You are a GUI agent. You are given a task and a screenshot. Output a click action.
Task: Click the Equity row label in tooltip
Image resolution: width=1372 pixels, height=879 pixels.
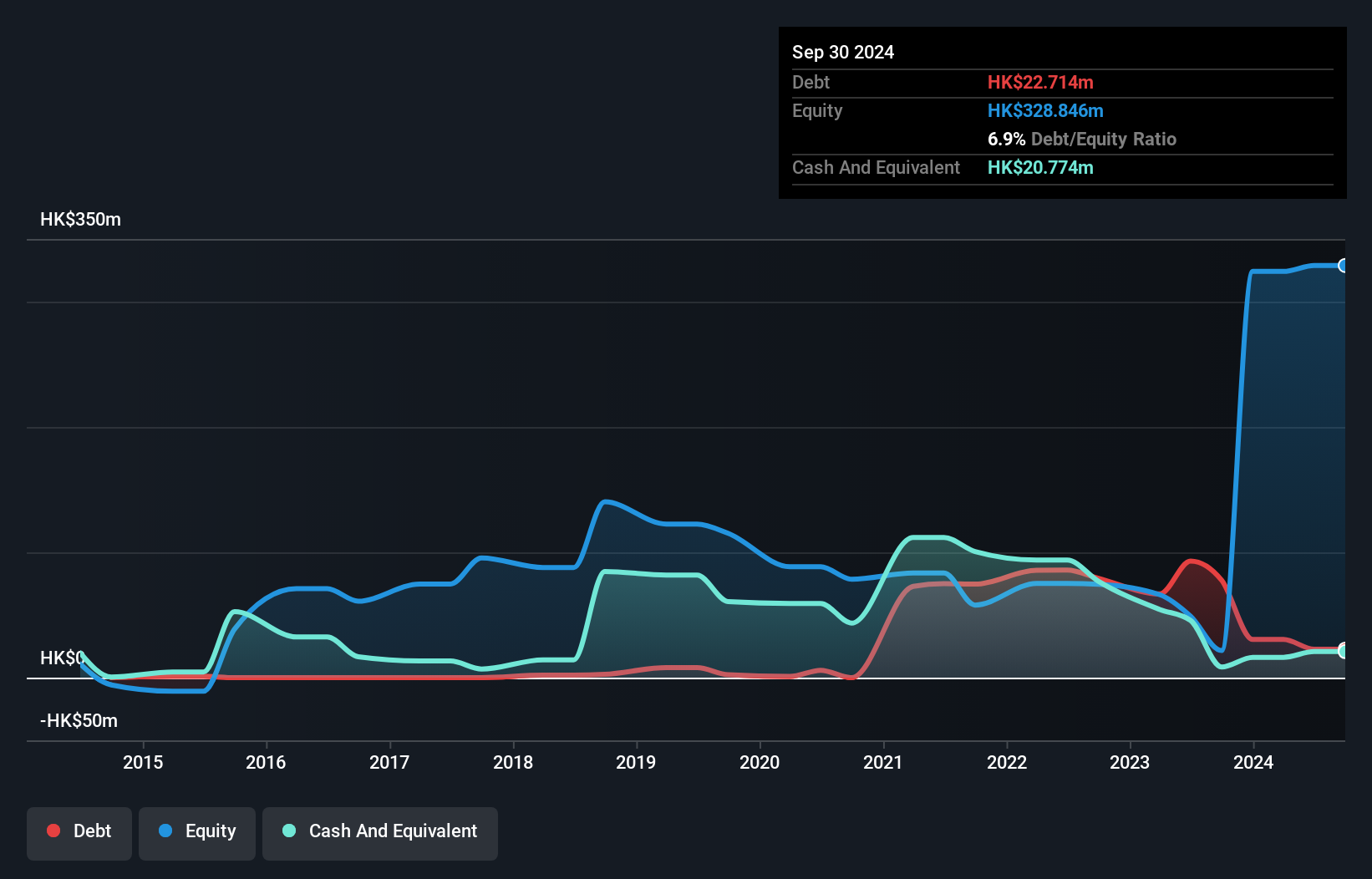click(x=817, y=110)
